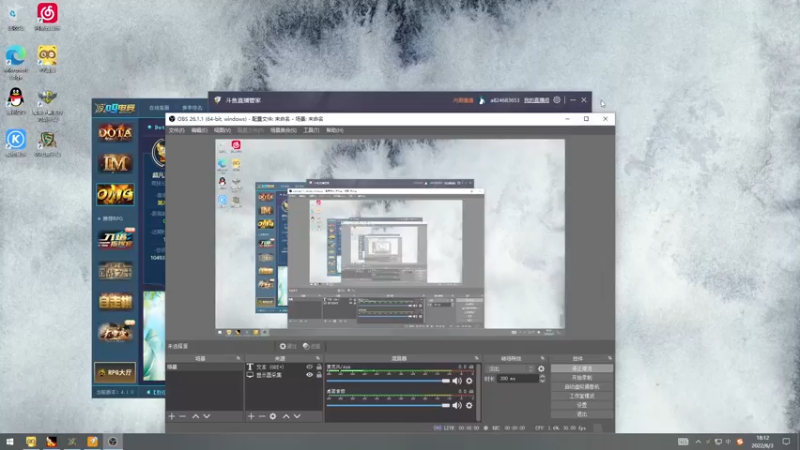Pop out the 混音器 dock panel

477,358
